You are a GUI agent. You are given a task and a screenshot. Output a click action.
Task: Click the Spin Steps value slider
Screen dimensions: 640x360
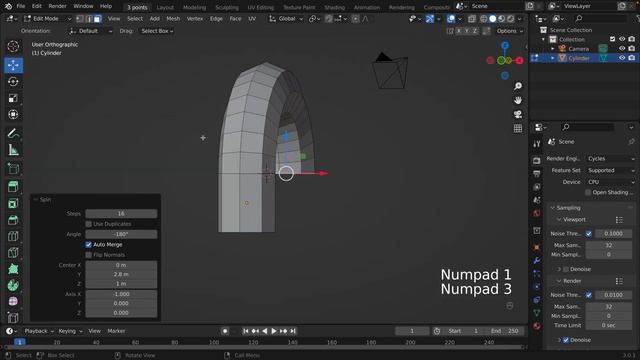click(x=121, y=213)
